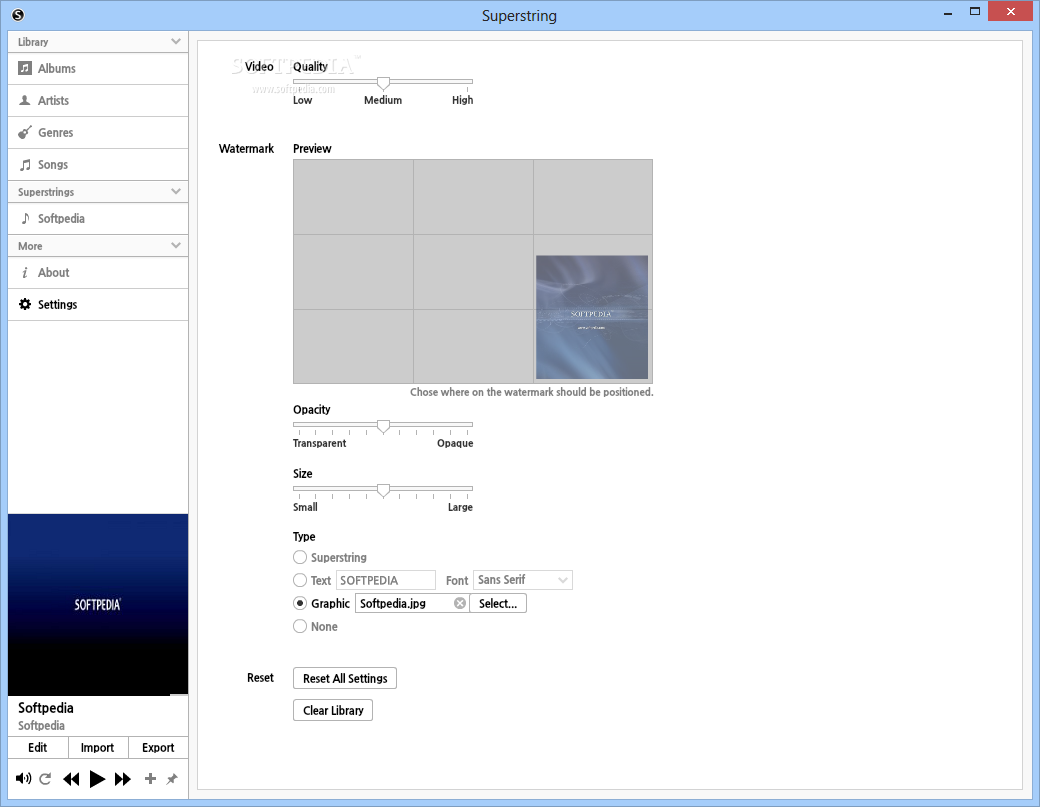The width and height of the screenshot is (1040, 807).
Task: Click the Transparent opacity label
Action: 320,443
